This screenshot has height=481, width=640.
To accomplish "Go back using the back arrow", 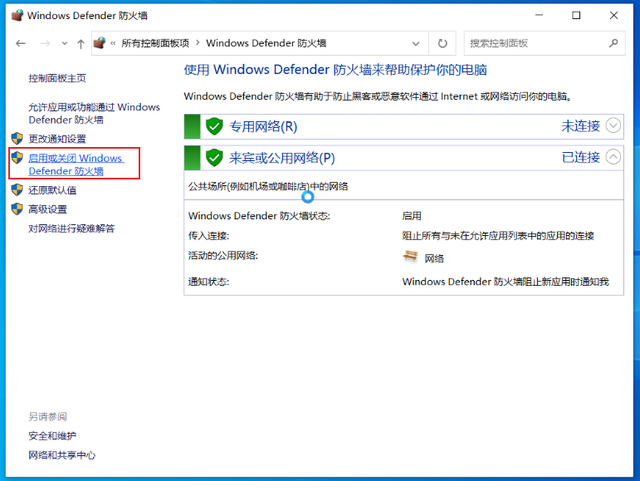I will pos(20,43).
